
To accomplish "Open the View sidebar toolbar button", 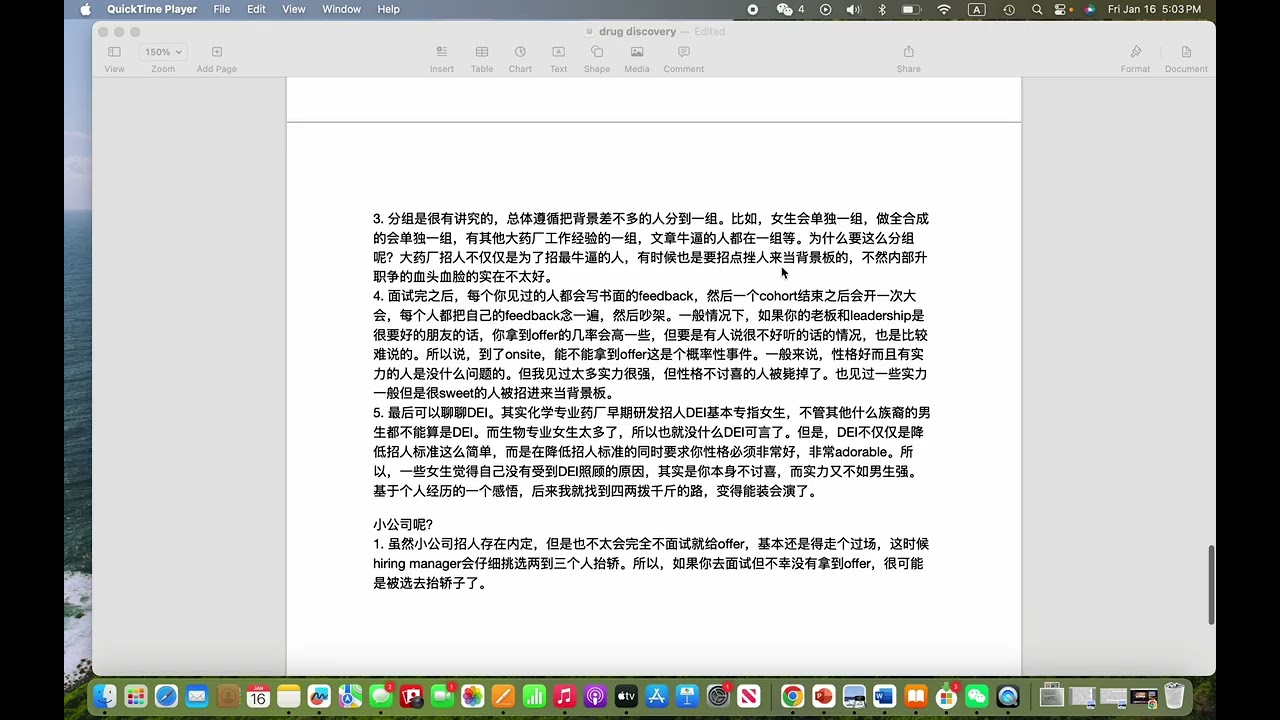I will pyautogui.click(x=114, y=58).
